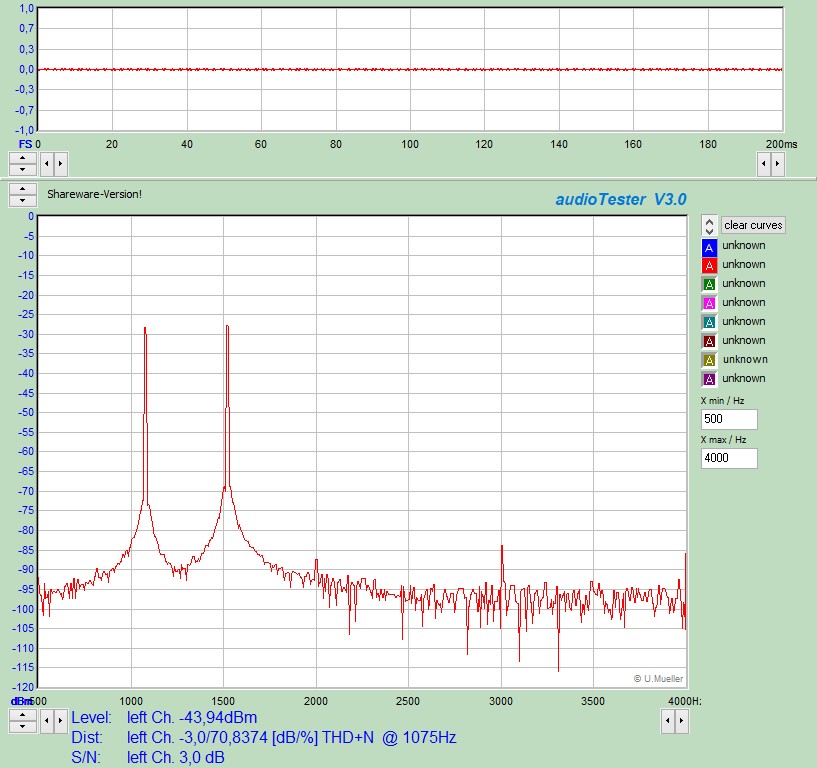Click the 'clear curves' button
This screenshot has height=768, width=817.
(x=753, y=225)
